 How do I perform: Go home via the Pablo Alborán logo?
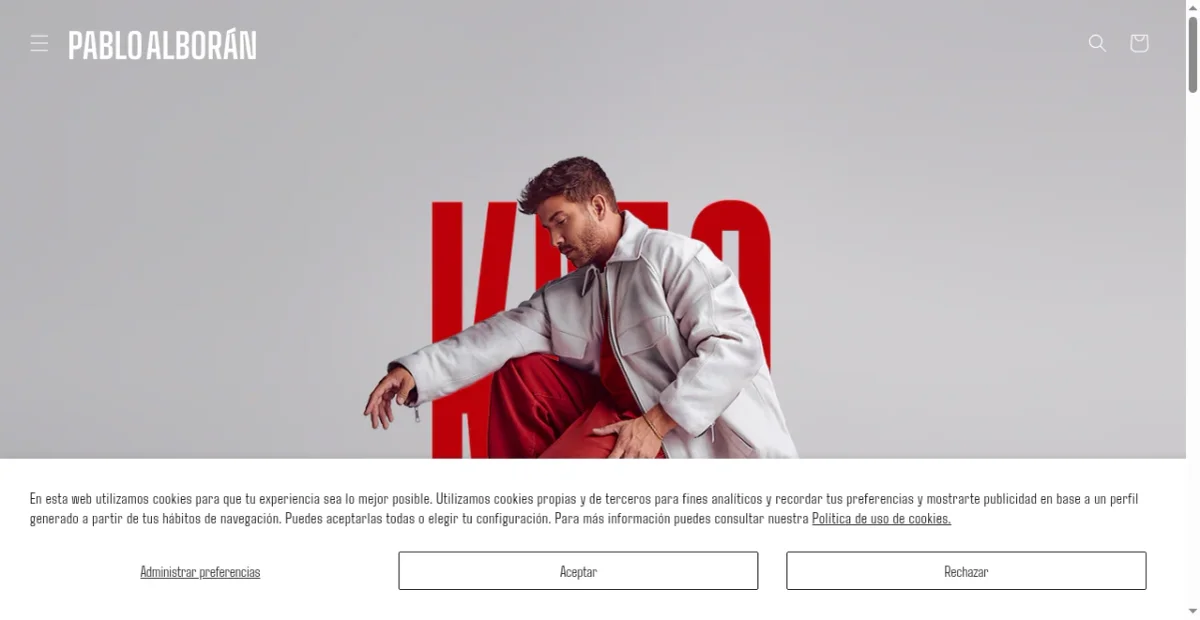pos(162,45)
